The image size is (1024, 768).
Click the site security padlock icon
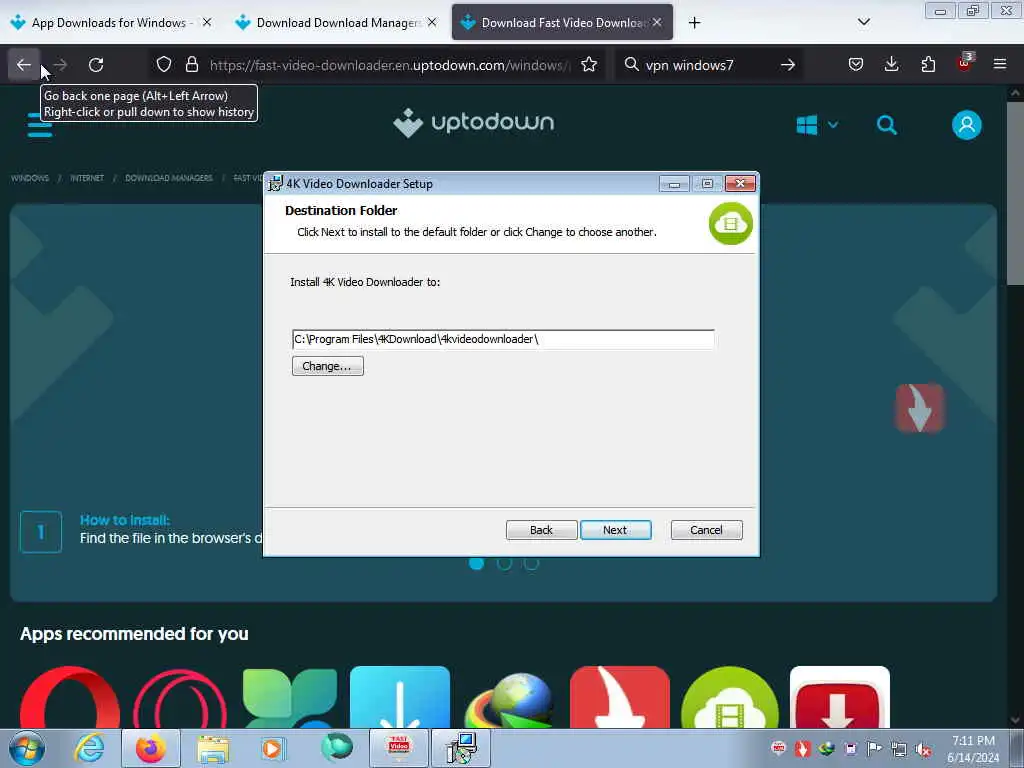[x=191, y=65]
